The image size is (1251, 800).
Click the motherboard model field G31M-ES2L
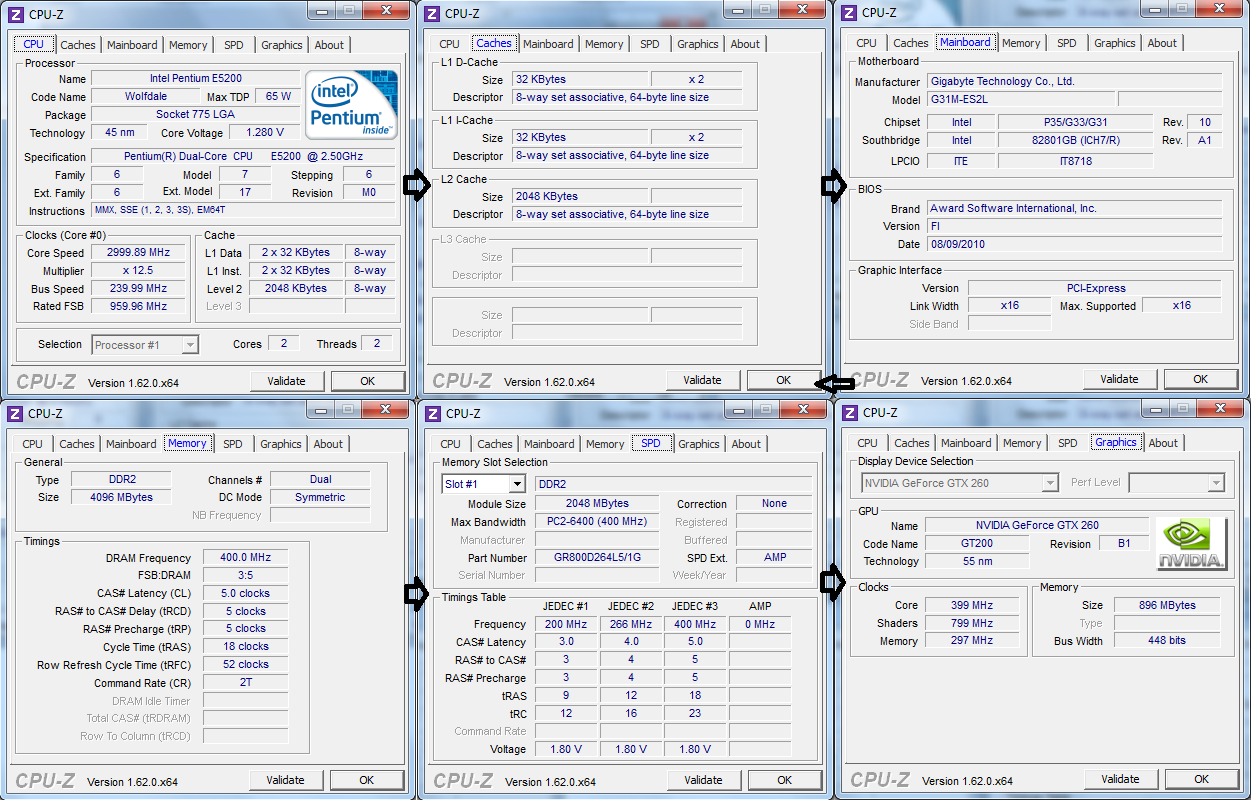click(1022, 100)
